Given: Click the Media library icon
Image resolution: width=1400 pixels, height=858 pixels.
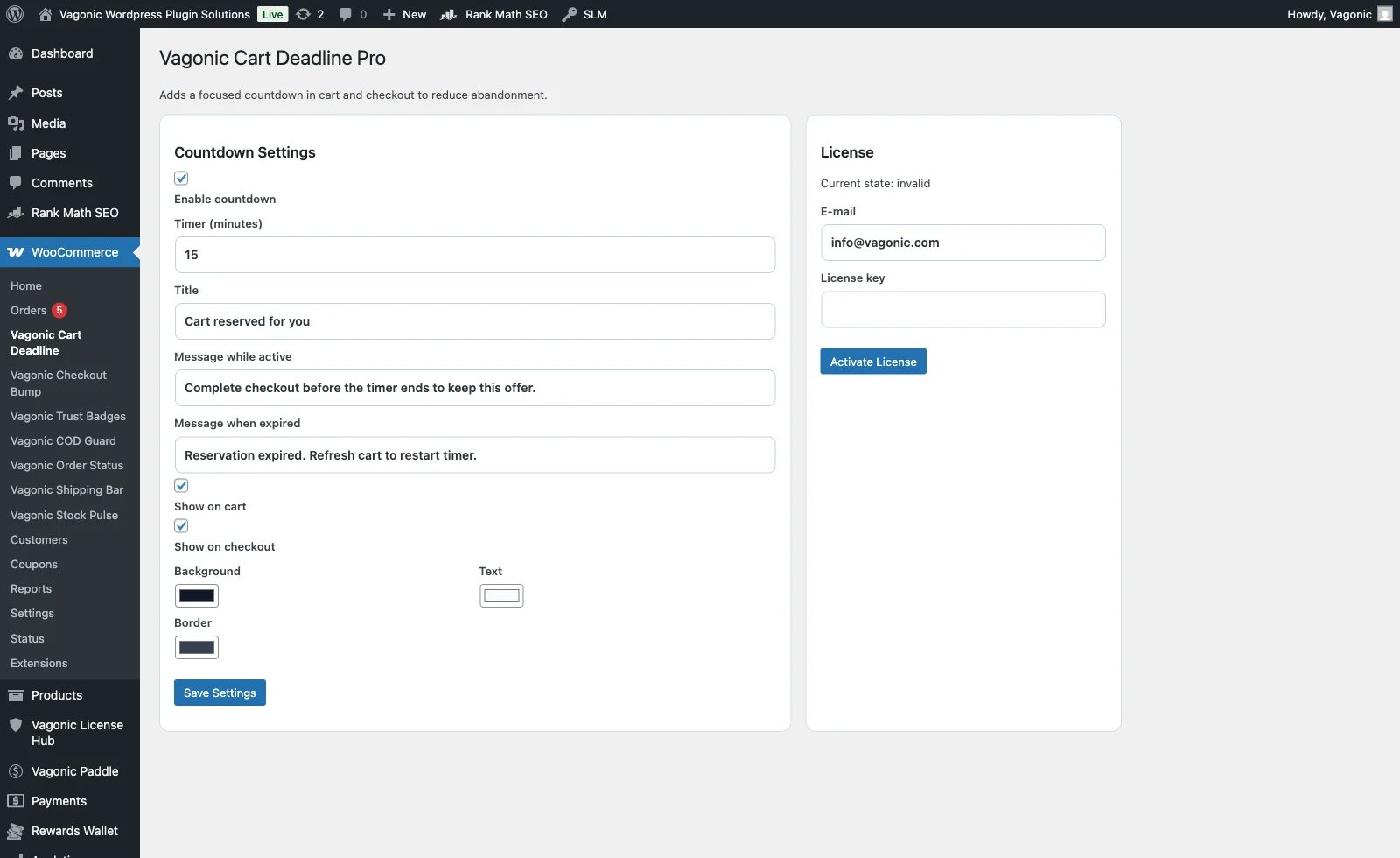Looking at the screenshot, I should tap(16, 123).
